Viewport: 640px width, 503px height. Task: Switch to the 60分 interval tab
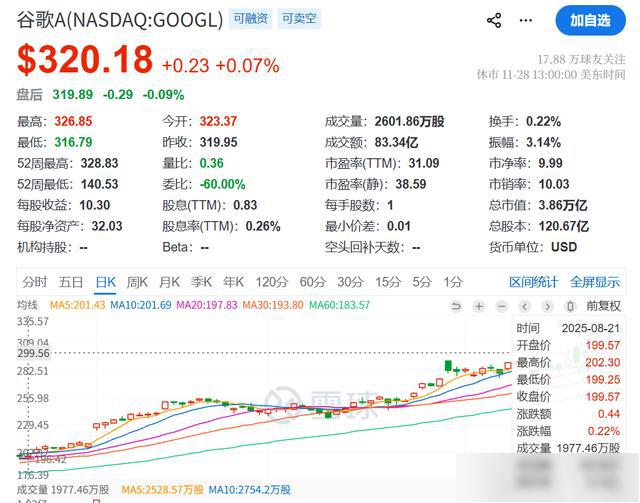point(313,282)
